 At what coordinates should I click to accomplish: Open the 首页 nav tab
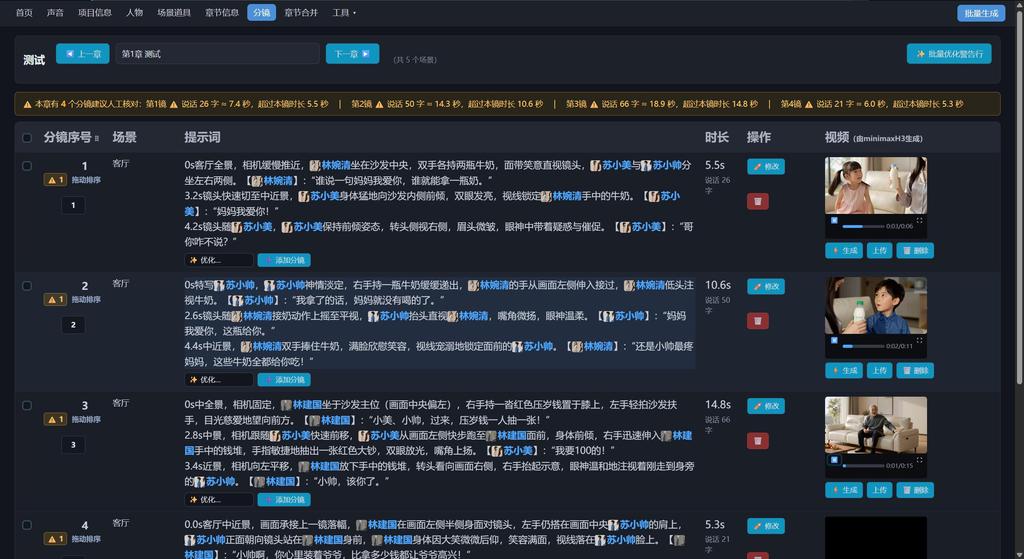[x=24, y=12]
